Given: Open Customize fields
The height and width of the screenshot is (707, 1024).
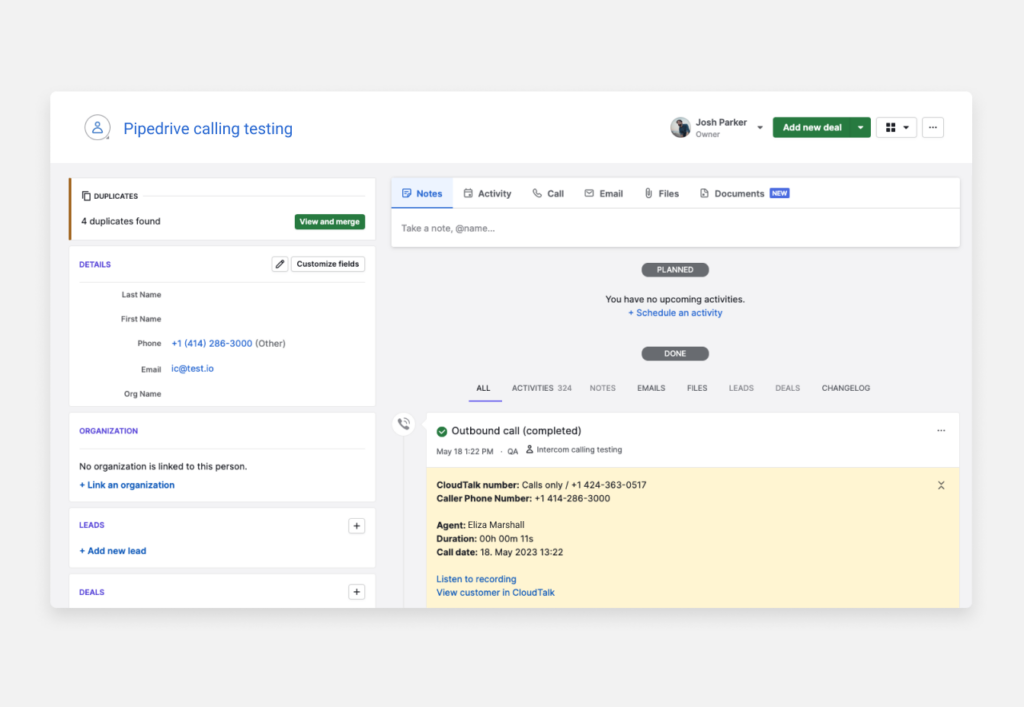Looking at the screenshot, I should (x=328, y=264).
